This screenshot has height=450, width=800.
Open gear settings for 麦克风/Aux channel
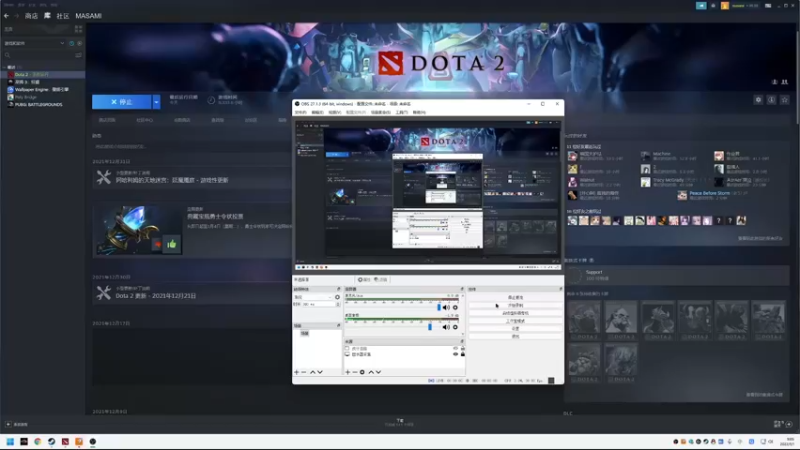(455, 307)
